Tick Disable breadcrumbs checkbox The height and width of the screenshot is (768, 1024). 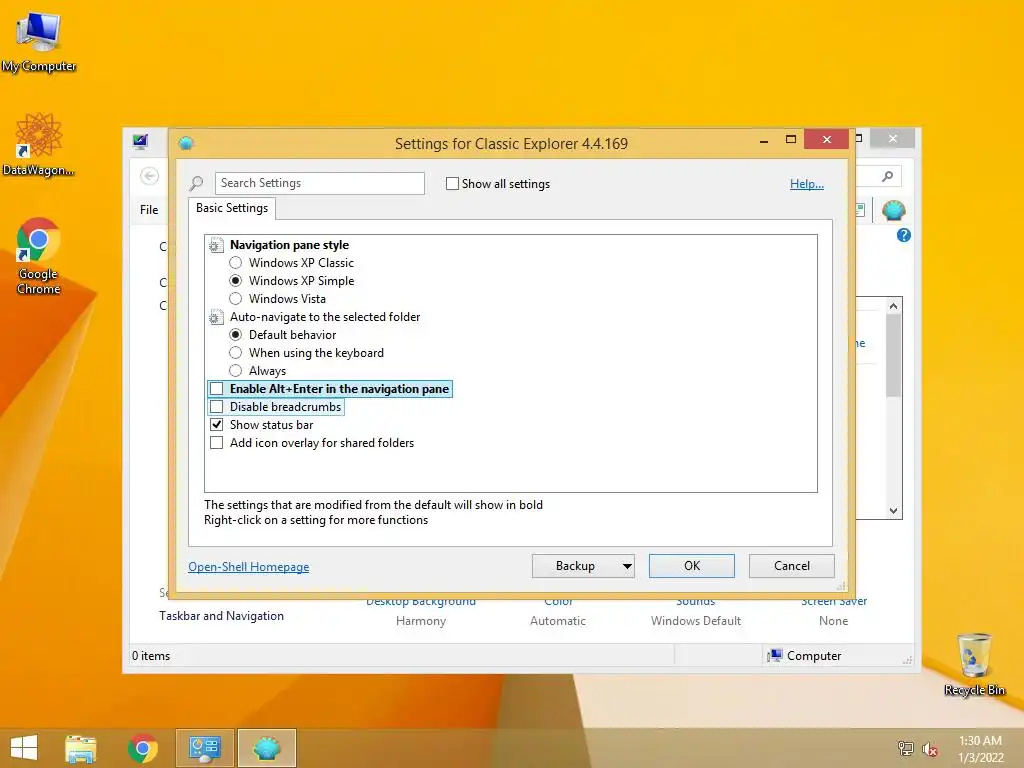[217, 407]
